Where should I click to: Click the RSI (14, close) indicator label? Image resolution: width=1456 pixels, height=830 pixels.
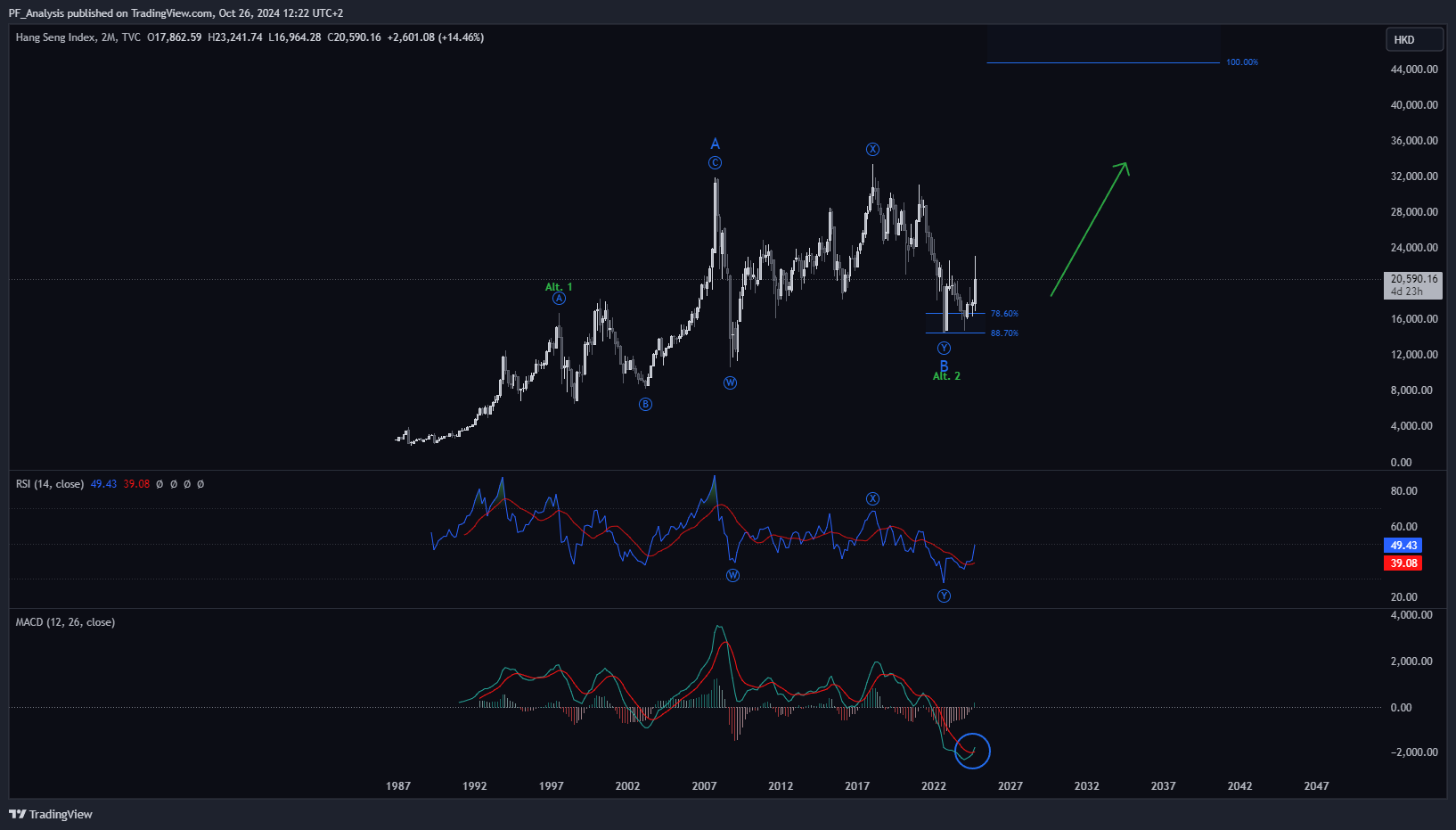(50, 484)
